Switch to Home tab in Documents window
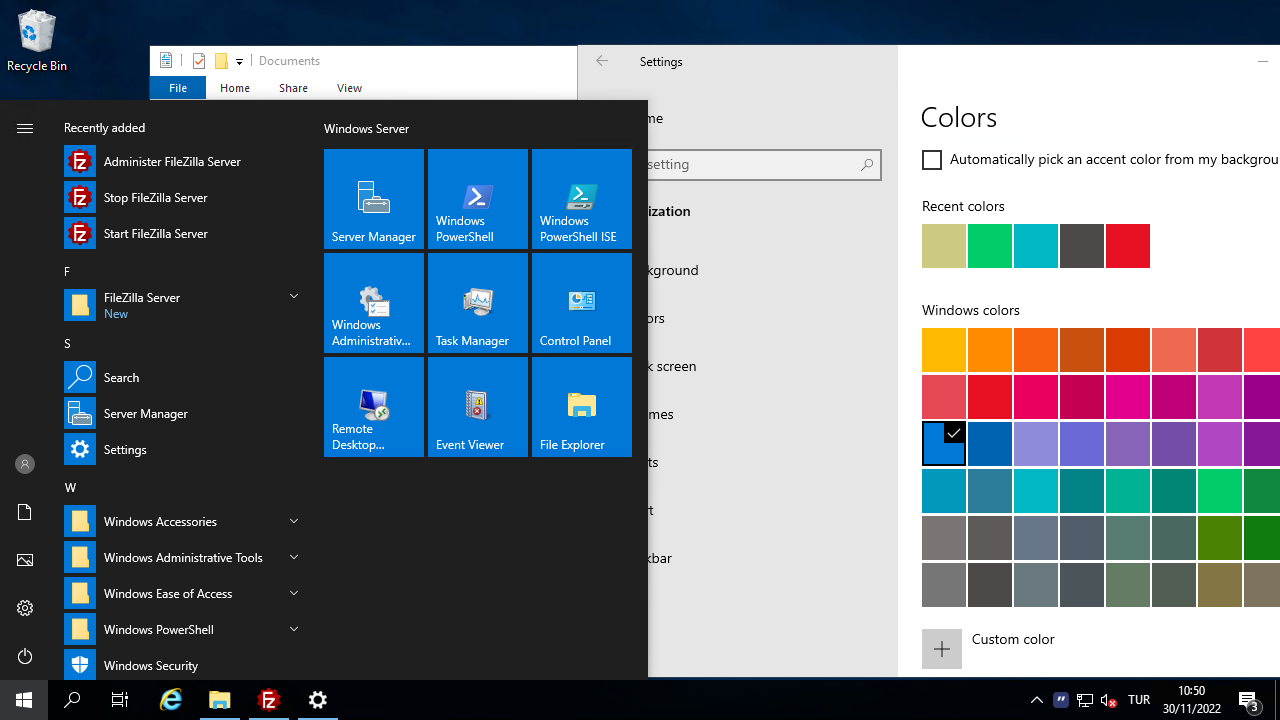This screenshot has width=1280, height=720. click(235, 88)
